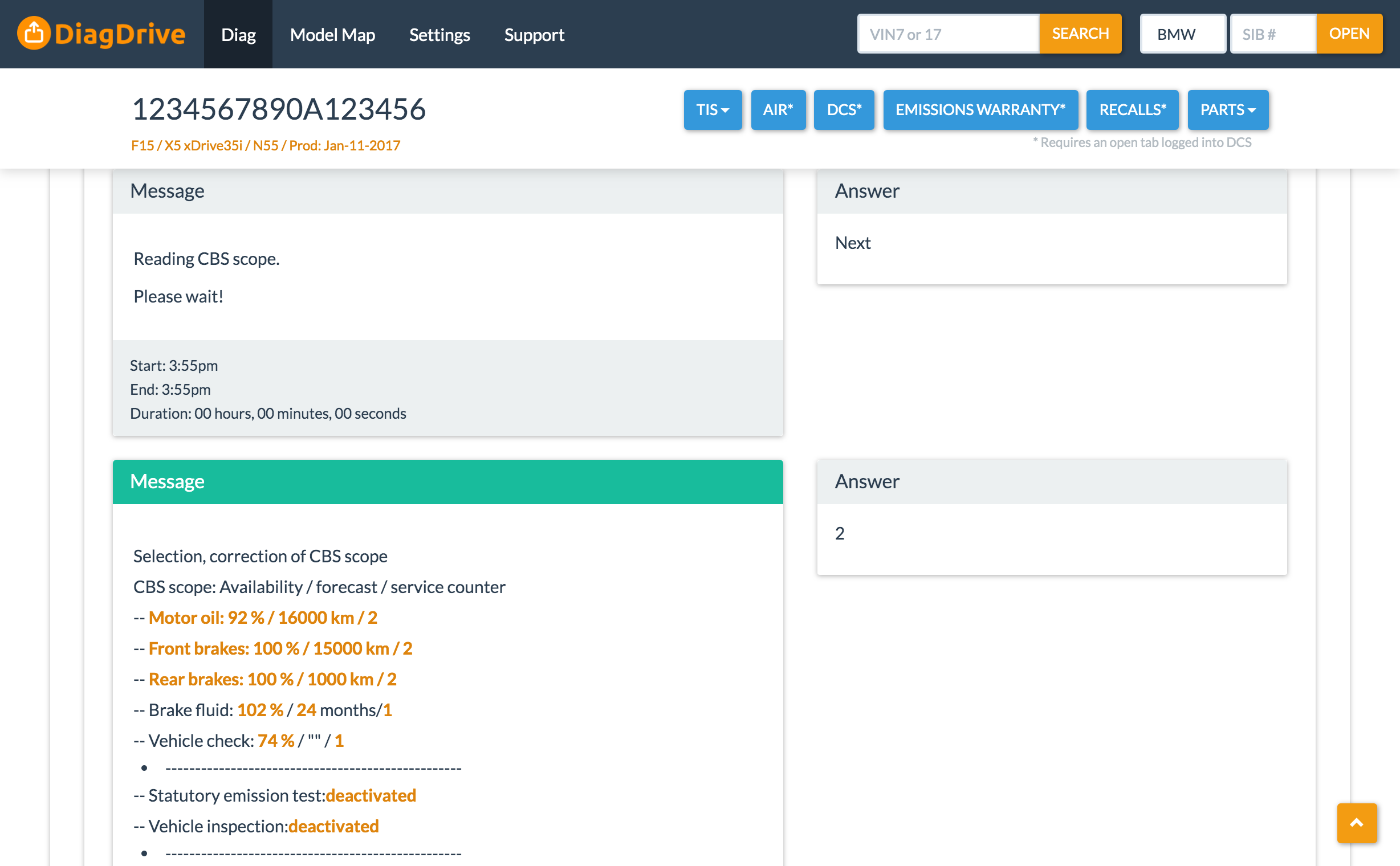Open the BMW brand selector
Image resolution: width=1400 pixels, height=866 pixels.
(1182, 34)
